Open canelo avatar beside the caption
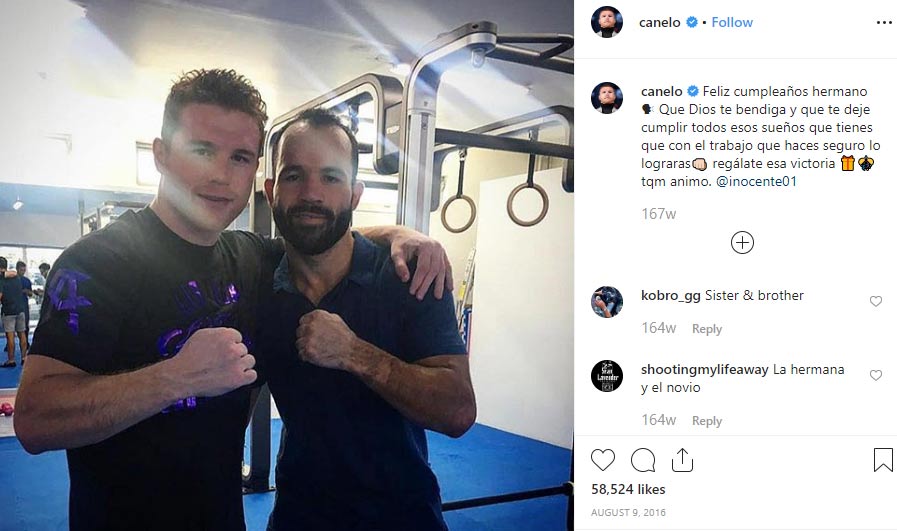The image size is (897, 531). (606, 98)
